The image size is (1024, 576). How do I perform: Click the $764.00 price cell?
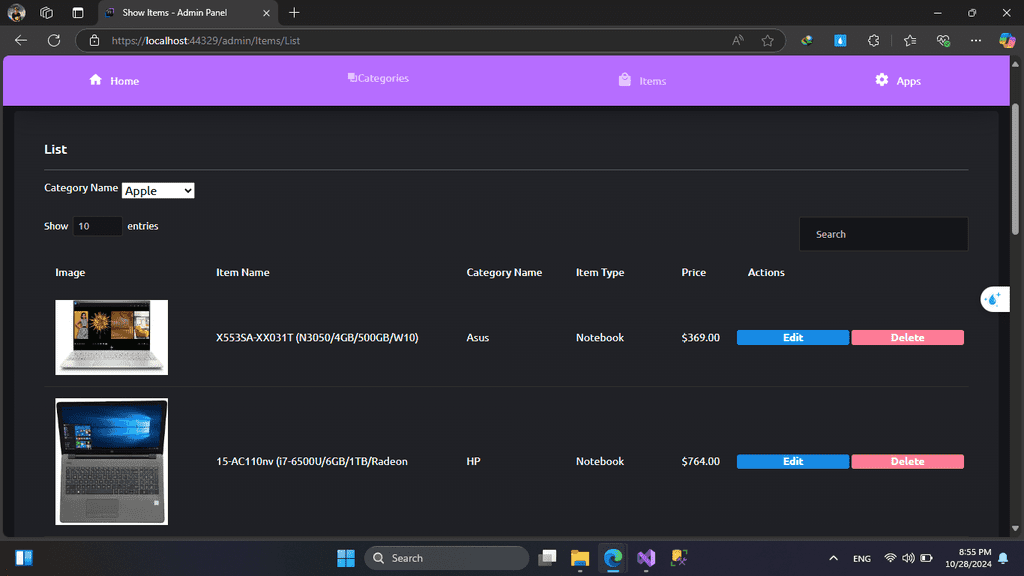click(700, 461)
